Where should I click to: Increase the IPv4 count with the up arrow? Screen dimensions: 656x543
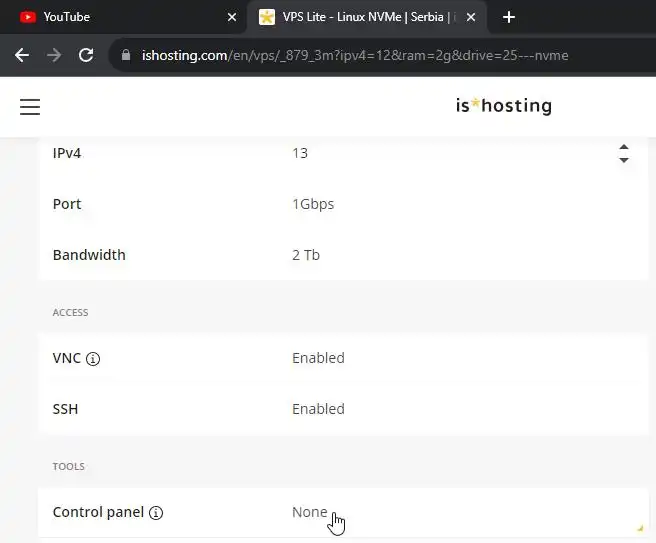click(x=624, y=147)
